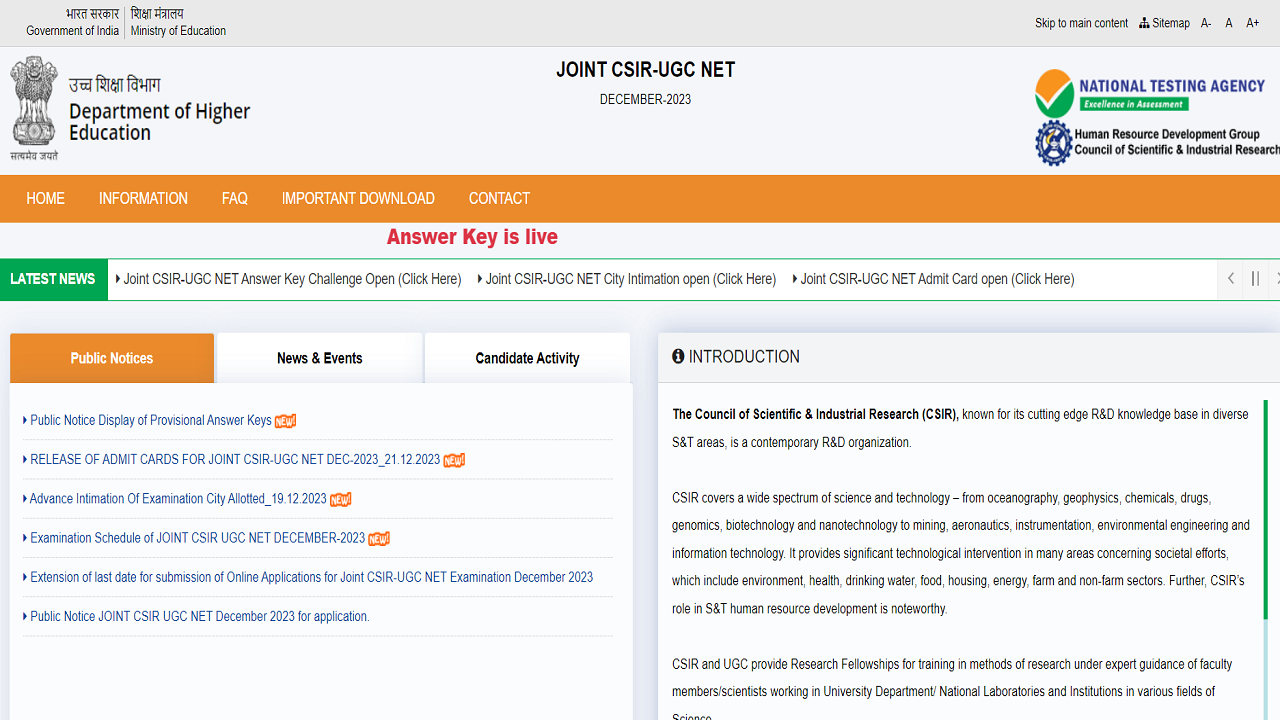
Task: Skip to main content link
Action: point(1081,23)
